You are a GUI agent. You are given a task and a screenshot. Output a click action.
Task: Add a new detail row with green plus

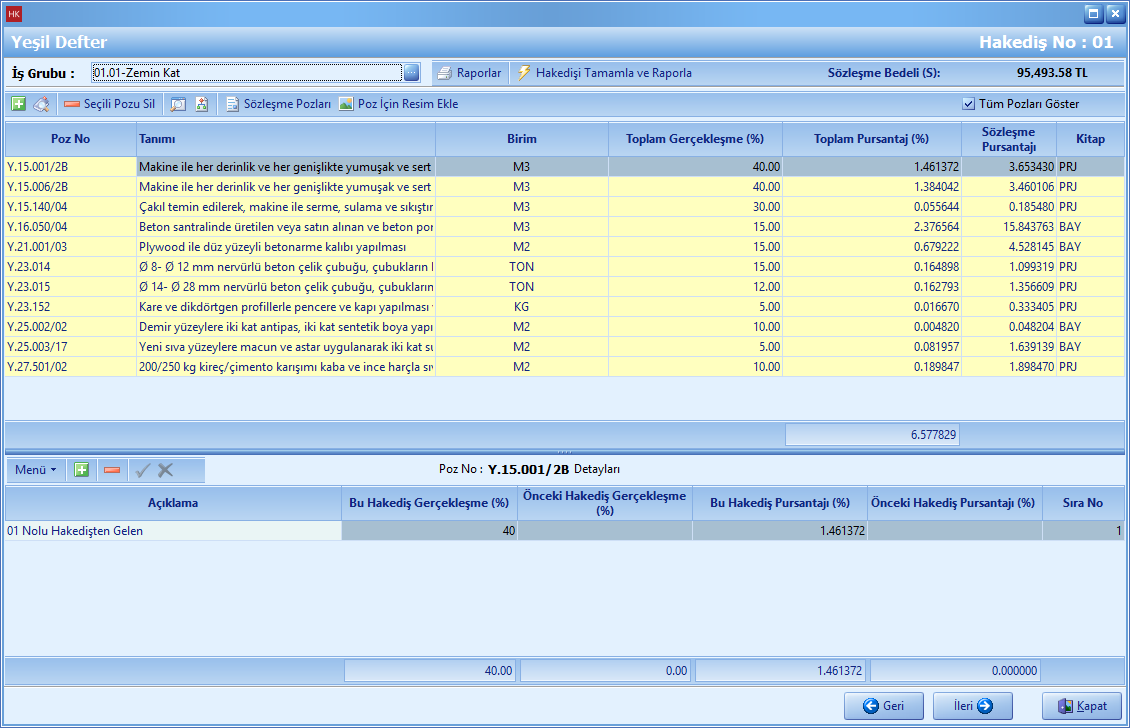[82, 469]
